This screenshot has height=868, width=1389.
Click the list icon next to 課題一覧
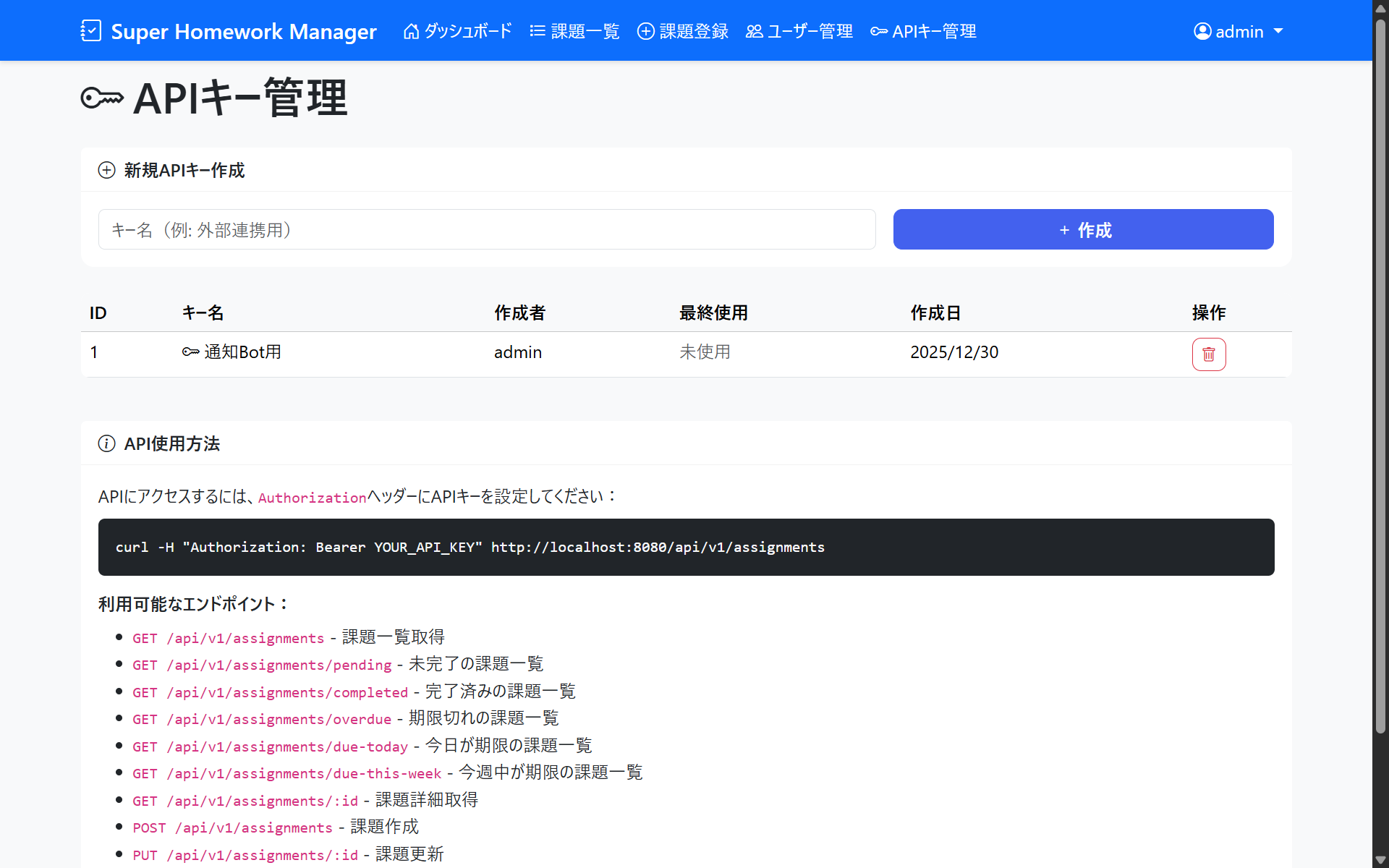pyautogui.click(x=538, y=31)
